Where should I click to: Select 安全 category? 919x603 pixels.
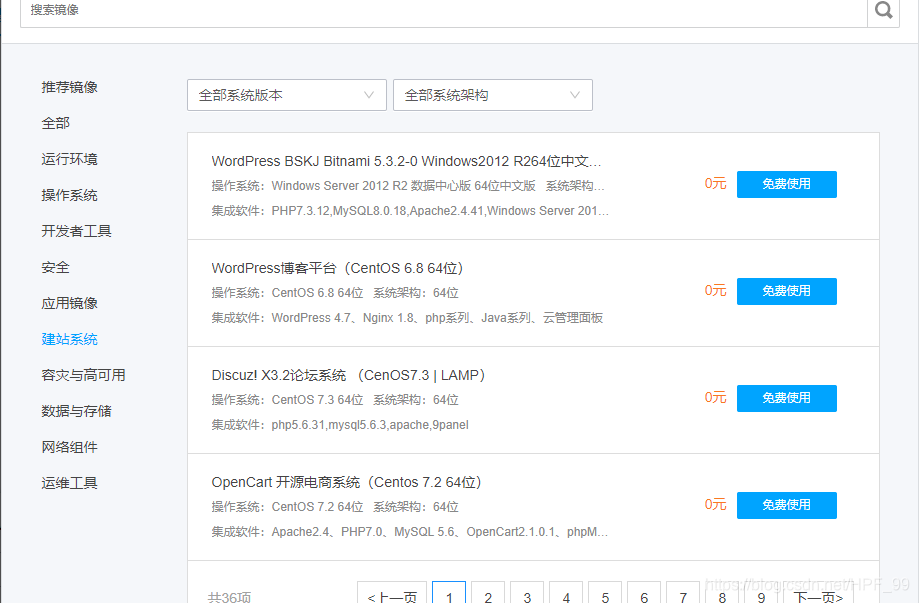tap(56, 267)
